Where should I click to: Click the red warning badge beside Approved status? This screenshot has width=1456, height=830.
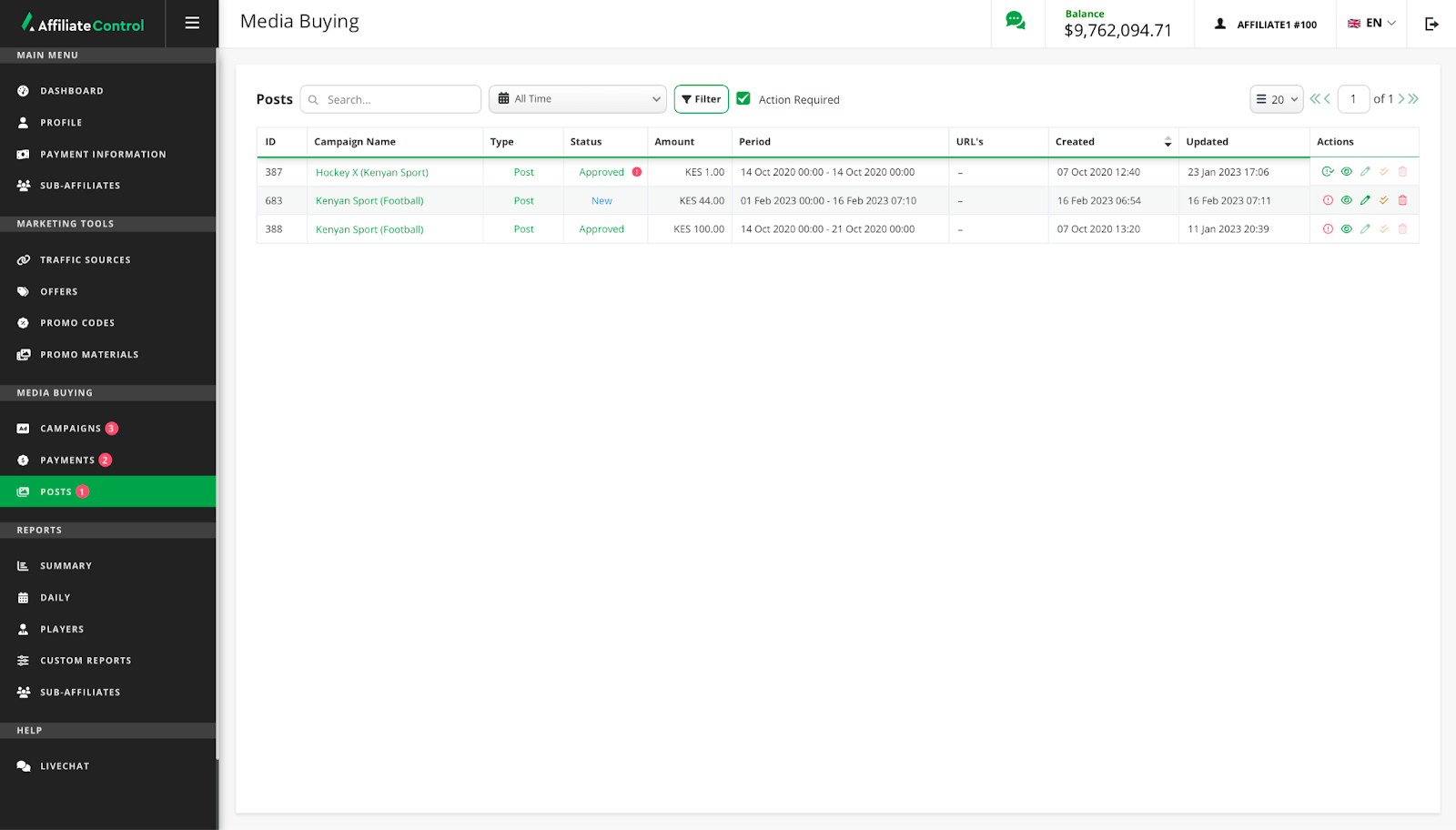(637, 172)
